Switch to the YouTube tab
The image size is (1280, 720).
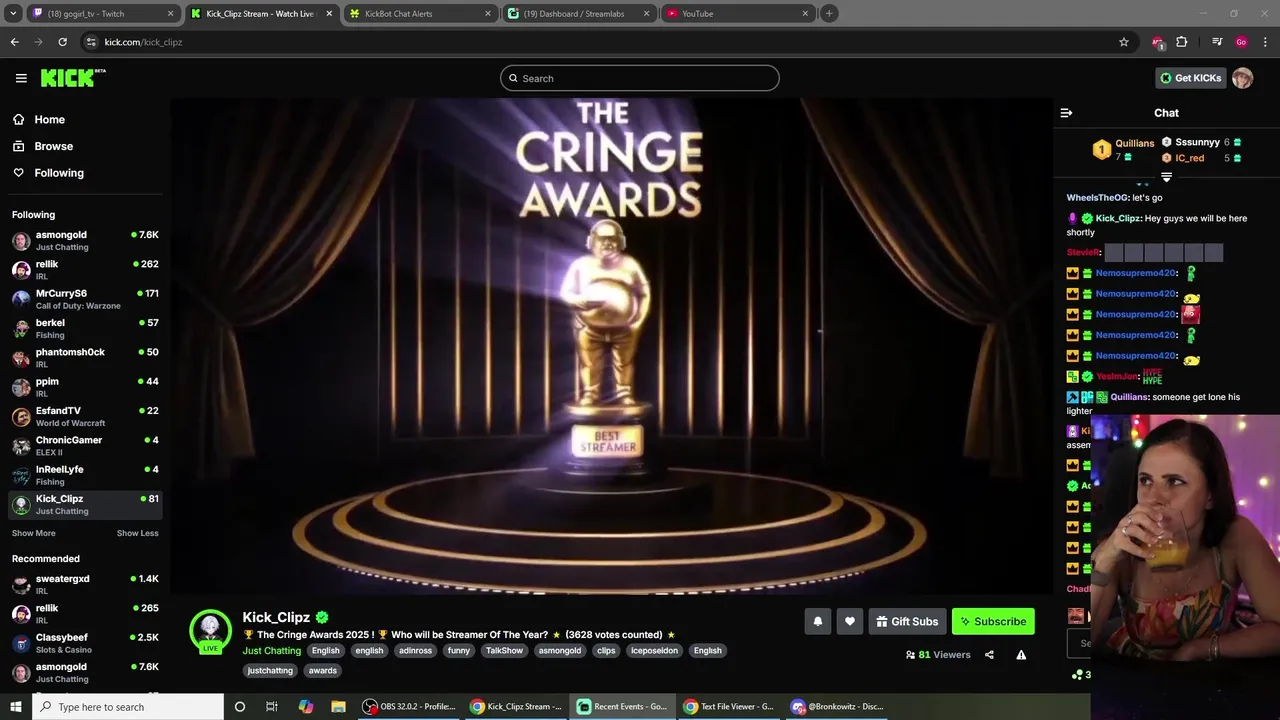(x=736, y=14)
